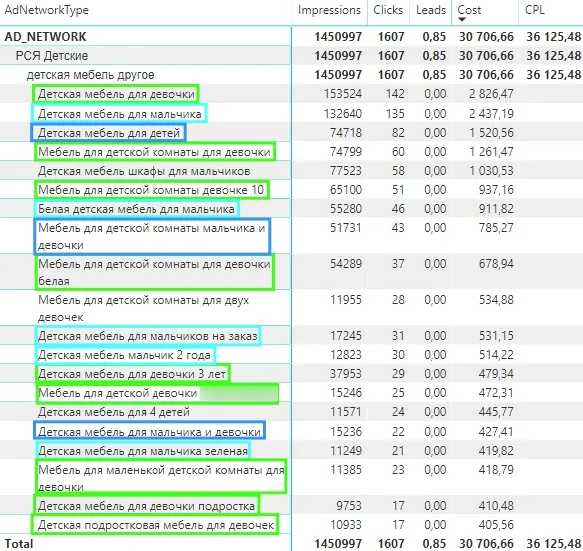Click the Total row cost 30 706,66
The image size is (583, 551).
[x=486, y=544]
